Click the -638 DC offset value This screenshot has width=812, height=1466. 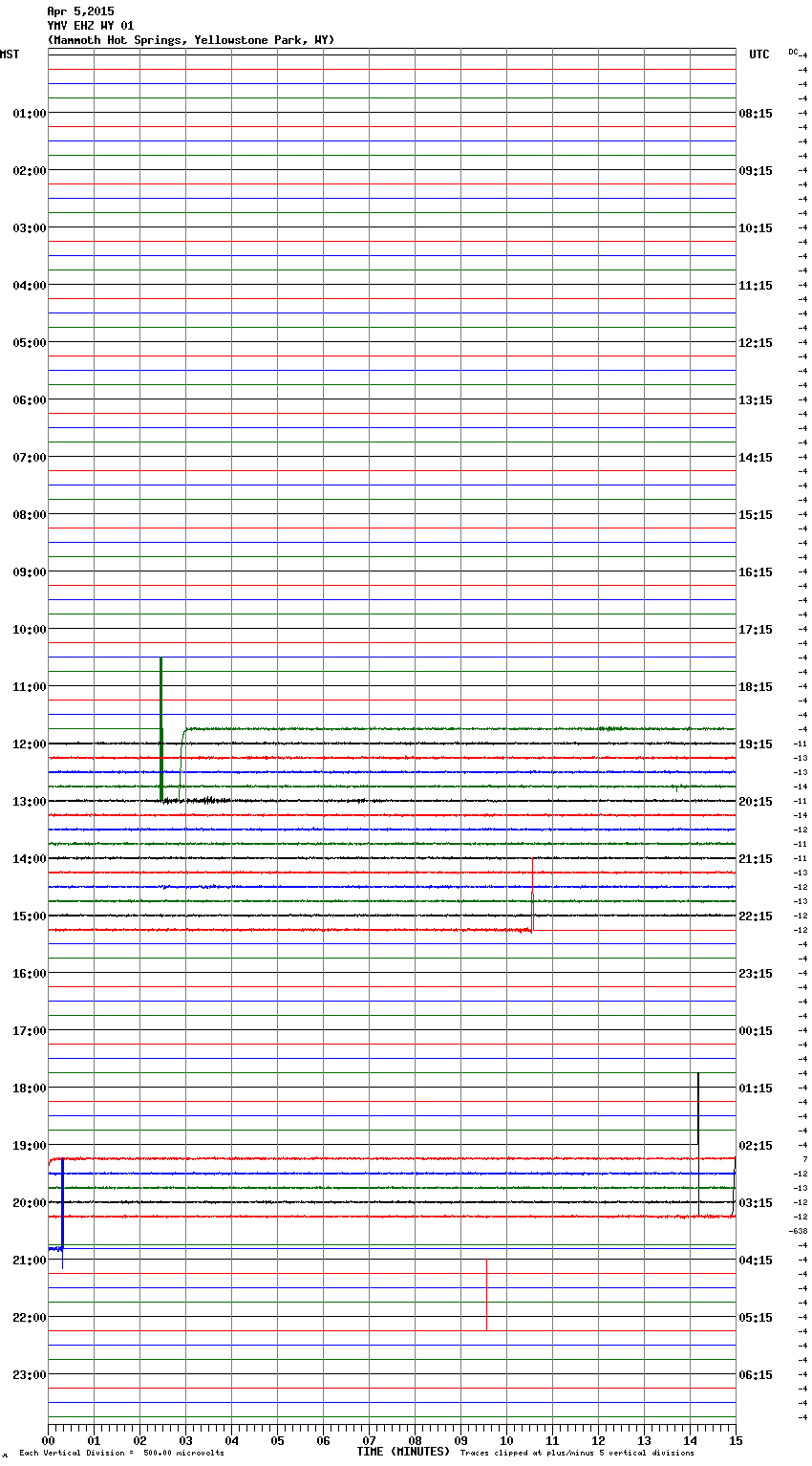799,1231
